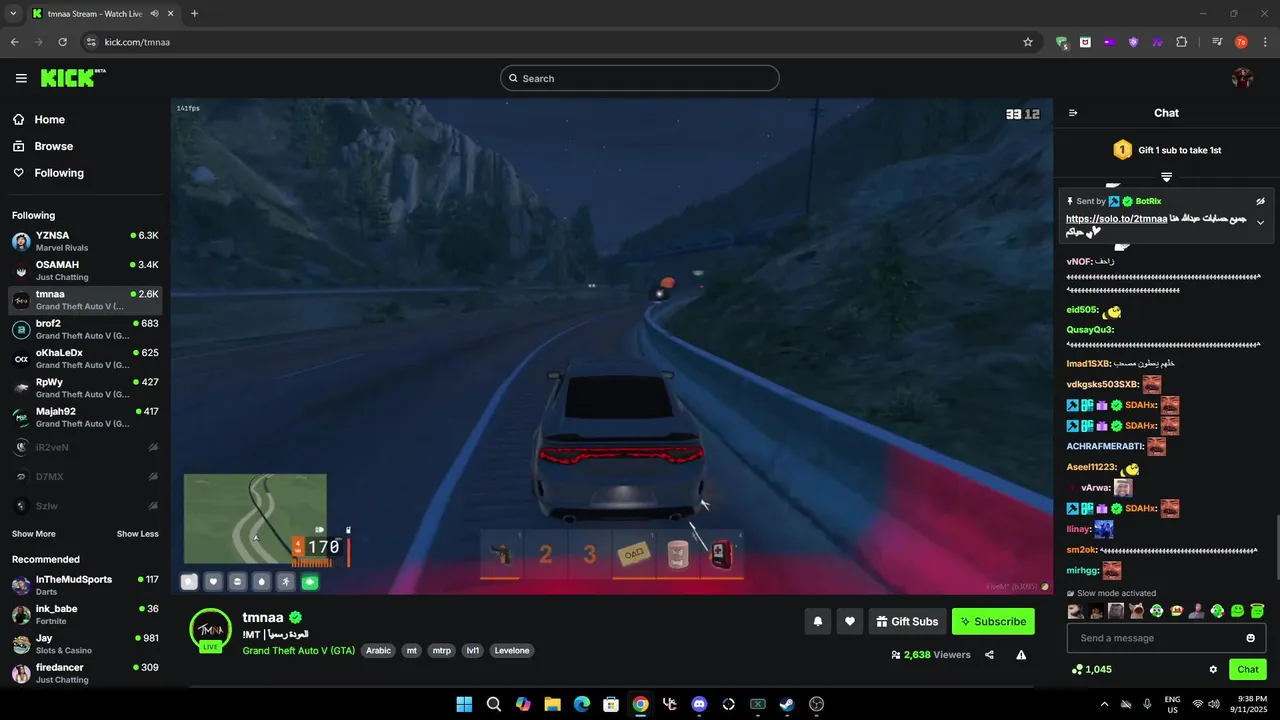Focus the Kick Search box
The width and height of the screenshot is (1280, 720).
click(640, 78)
